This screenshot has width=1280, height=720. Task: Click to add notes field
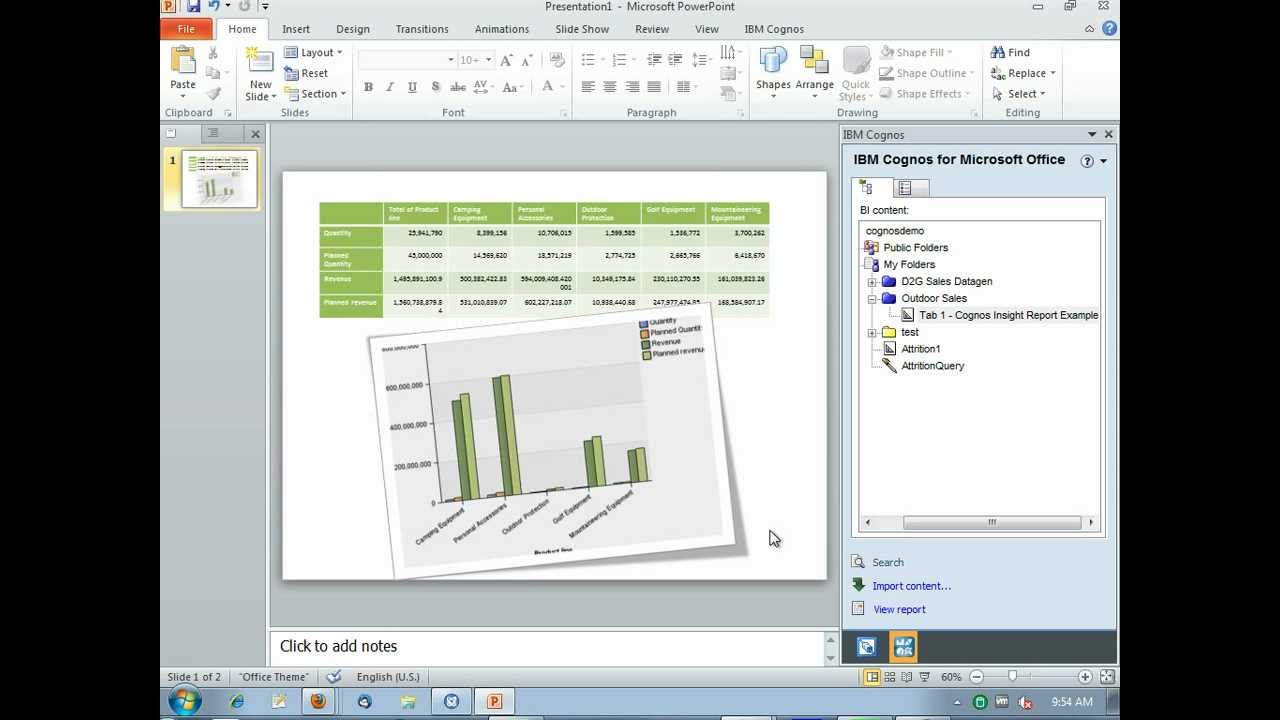coord(546,647)
